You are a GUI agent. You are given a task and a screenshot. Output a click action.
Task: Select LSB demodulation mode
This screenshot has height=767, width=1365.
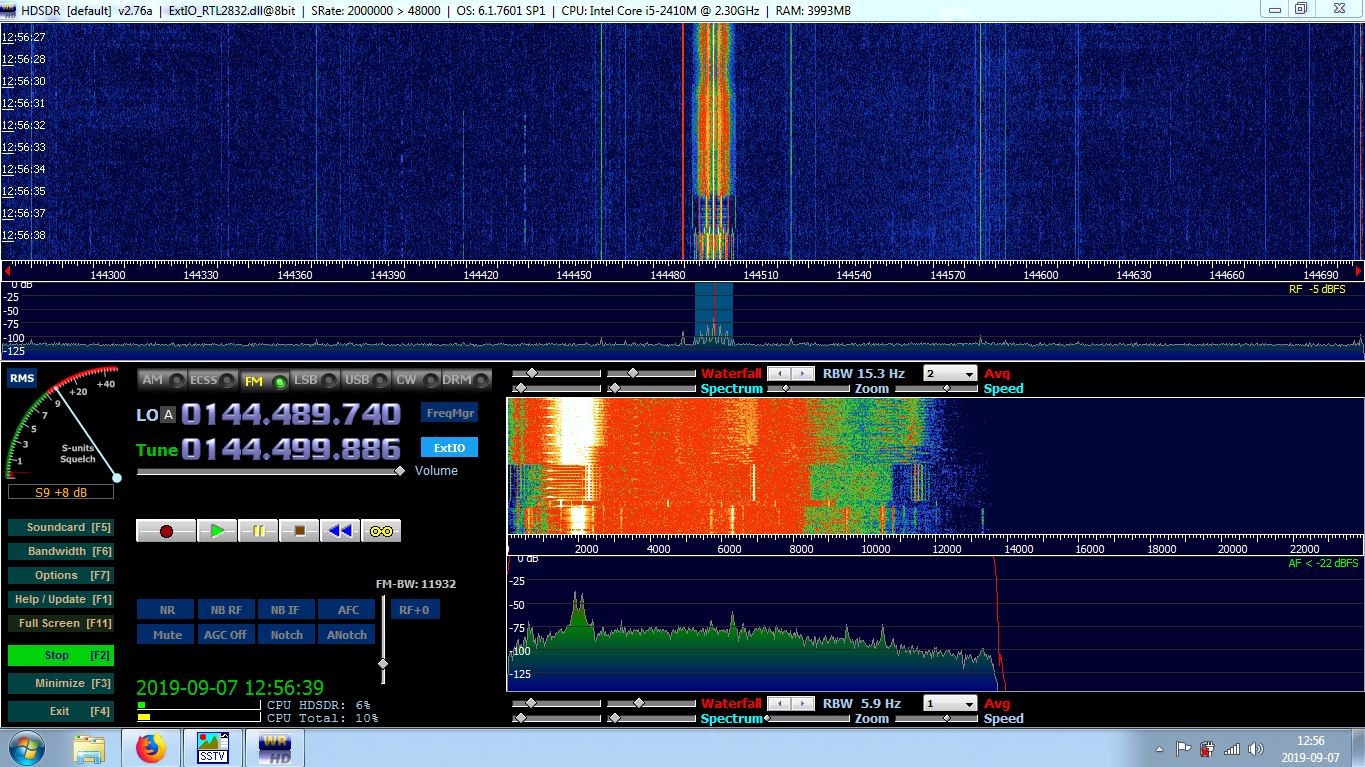[316, 380]
